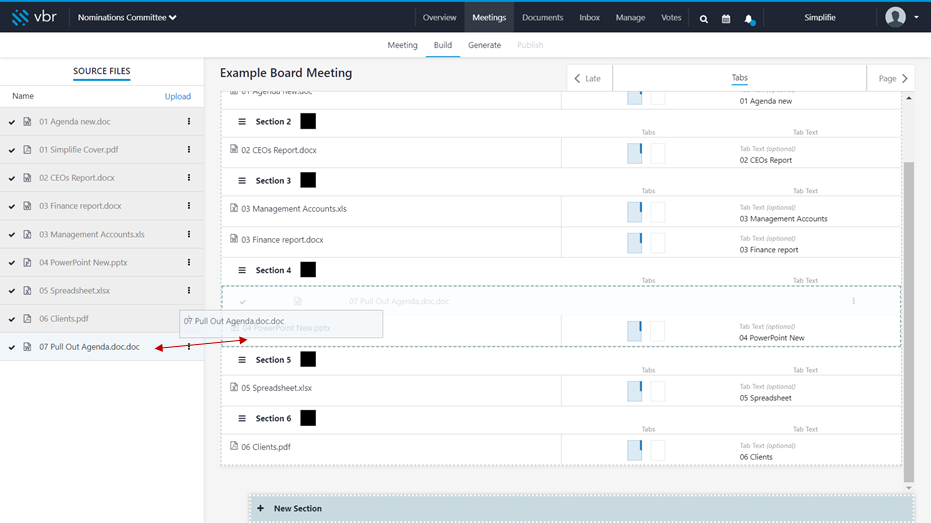Screen dimensions: 931x523
Task: Click the plus icon for New Section
Action: pyautogui.click(x=260, y=508)
